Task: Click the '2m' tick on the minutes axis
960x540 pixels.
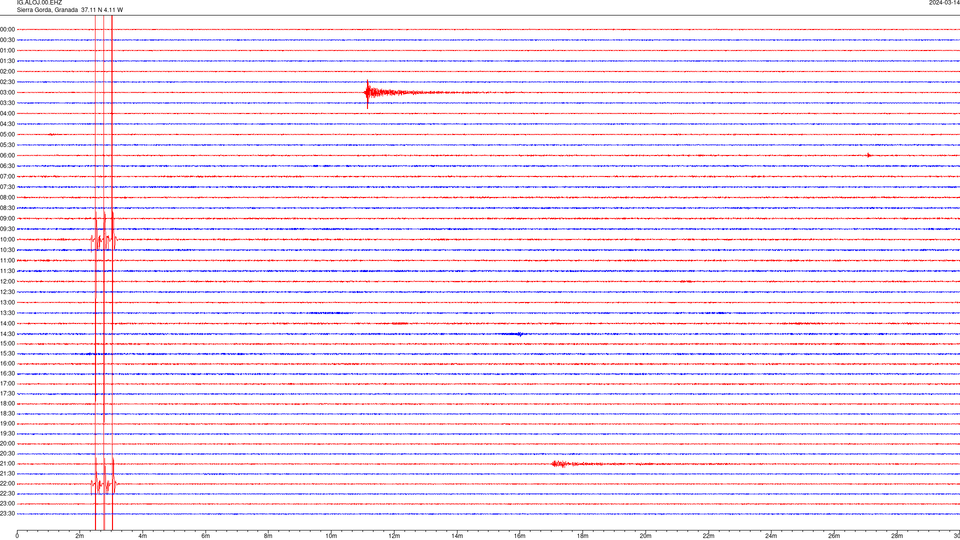Action: 80,536
